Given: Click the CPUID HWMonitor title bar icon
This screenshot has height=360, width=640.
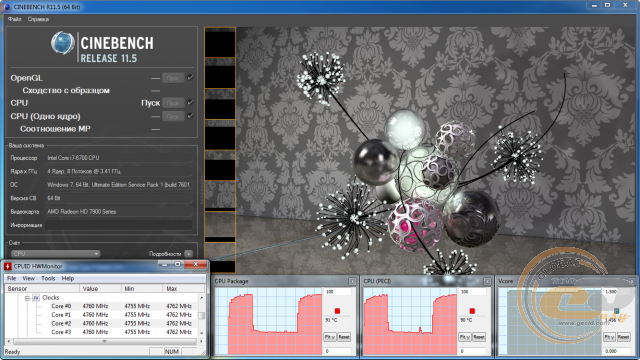Looking at the screenshot, I should 8,266.
